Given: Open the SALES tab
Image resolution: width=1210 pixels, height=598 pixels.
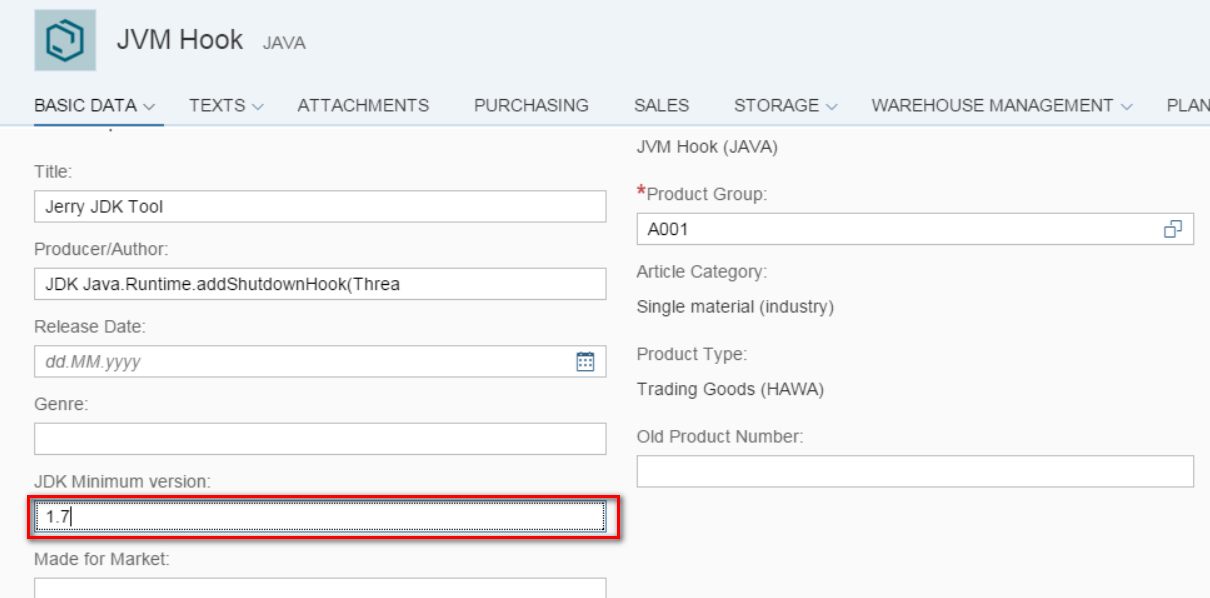Looking at the screenshot, I should [x=661, y=105].
